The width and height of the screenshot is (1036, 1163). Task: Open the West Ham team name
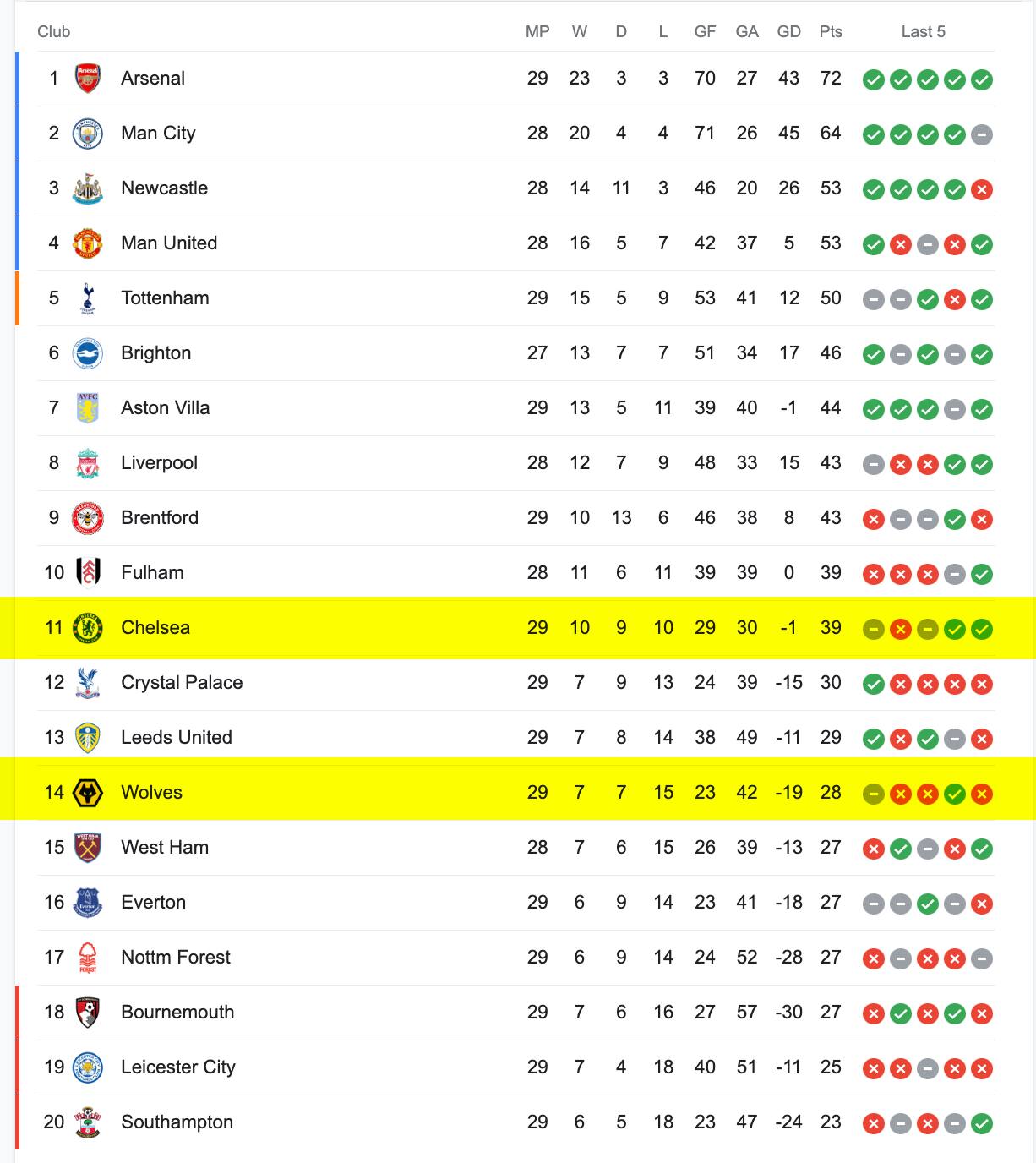point(165,848)
